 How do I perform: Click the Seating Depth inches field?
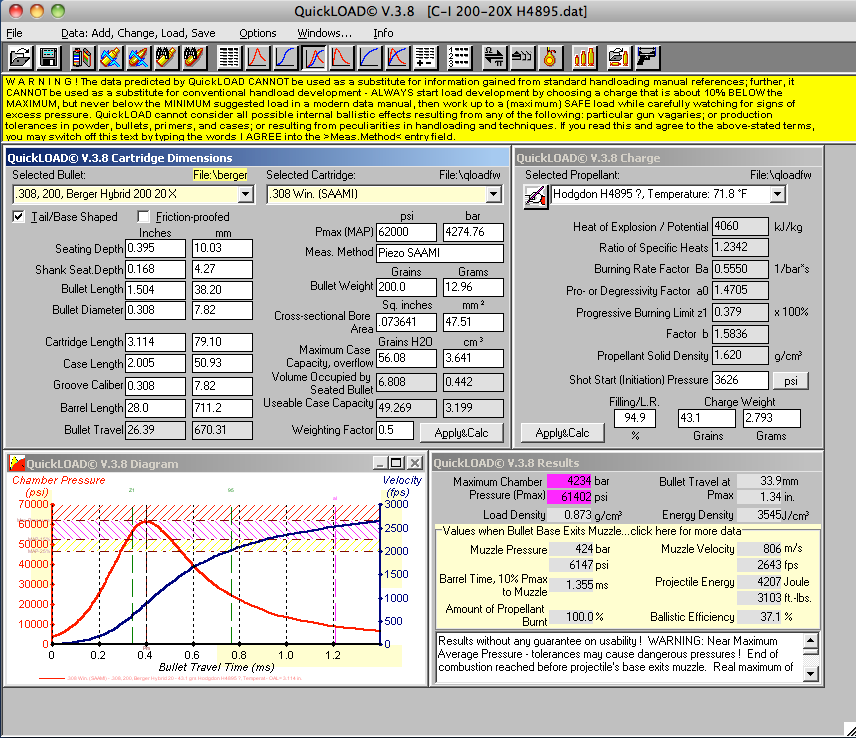click(x=155, y=248)
